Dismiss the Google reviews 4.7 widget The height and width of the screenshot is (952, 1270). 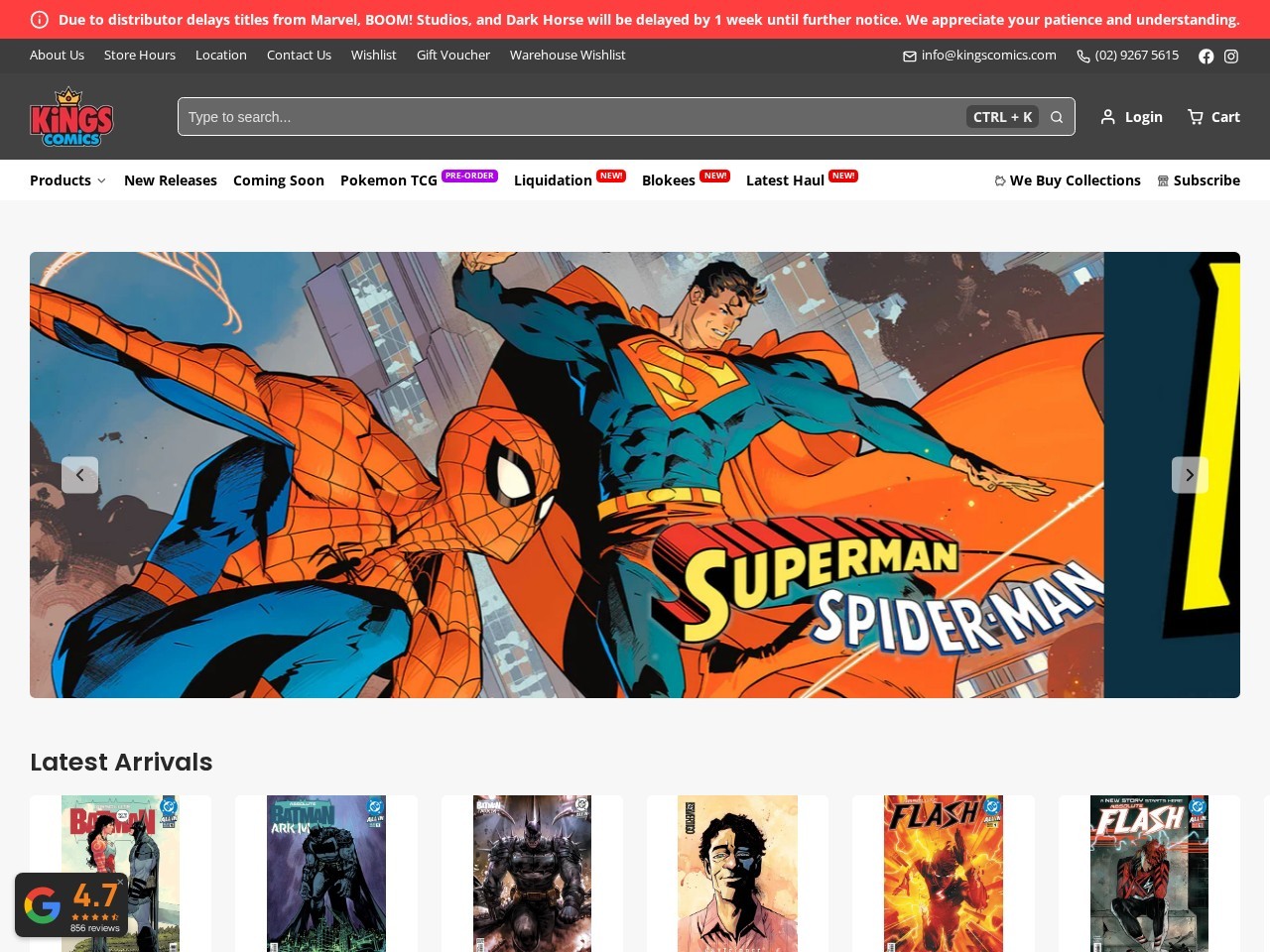coord(121,881)
